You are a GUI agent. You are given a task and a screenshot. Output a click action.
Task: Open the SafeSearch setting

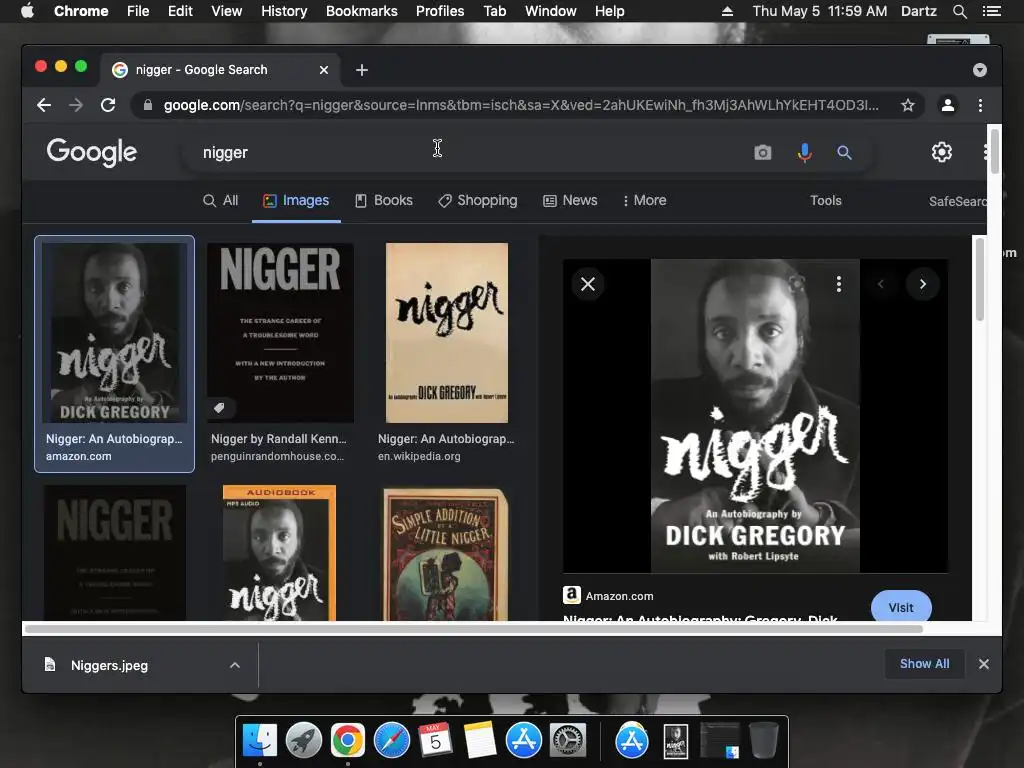(x=957, y=201)
